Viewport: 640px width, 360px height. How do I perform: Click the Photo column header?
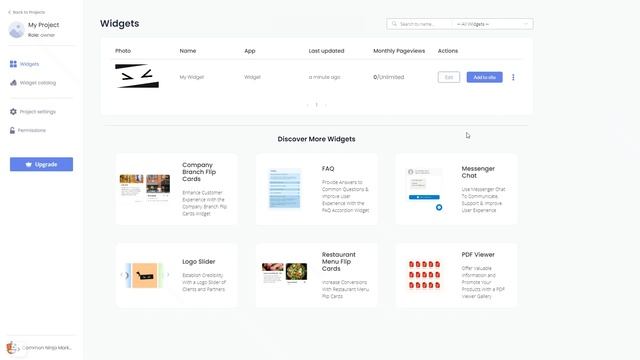123,51
